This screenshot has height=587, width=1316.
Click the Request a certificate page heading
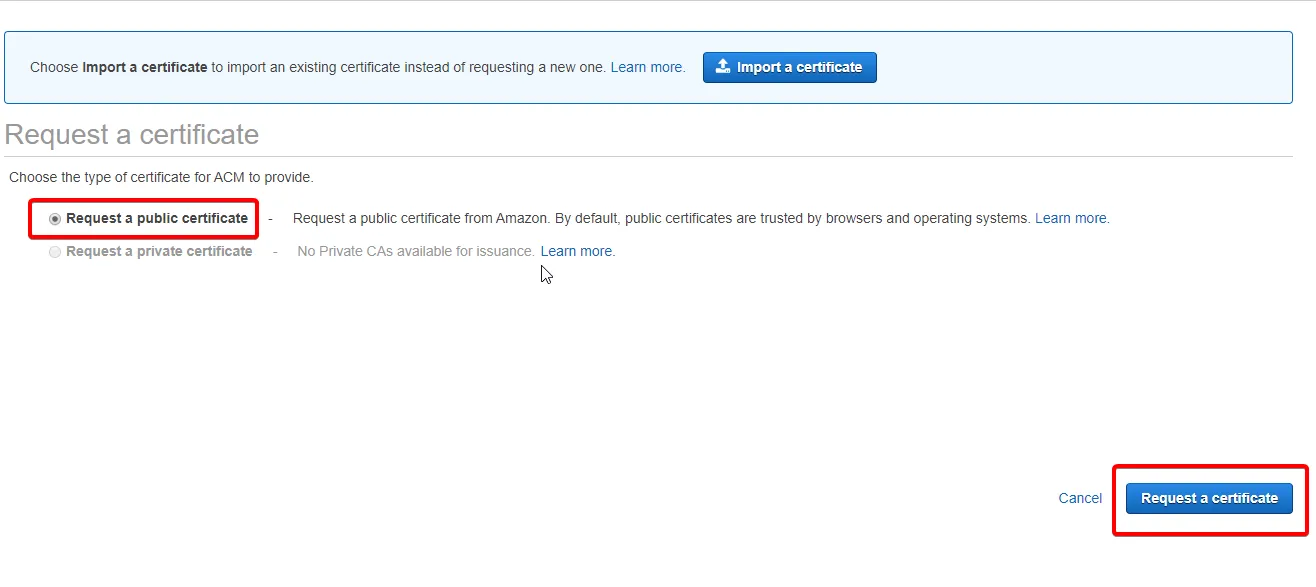[x=133, y=134]
